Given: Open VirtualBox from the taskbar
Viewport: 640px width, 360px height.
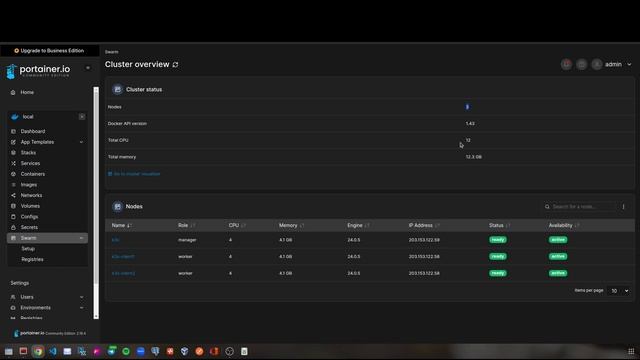Looking at the screenshot, I should pos(184,351).
